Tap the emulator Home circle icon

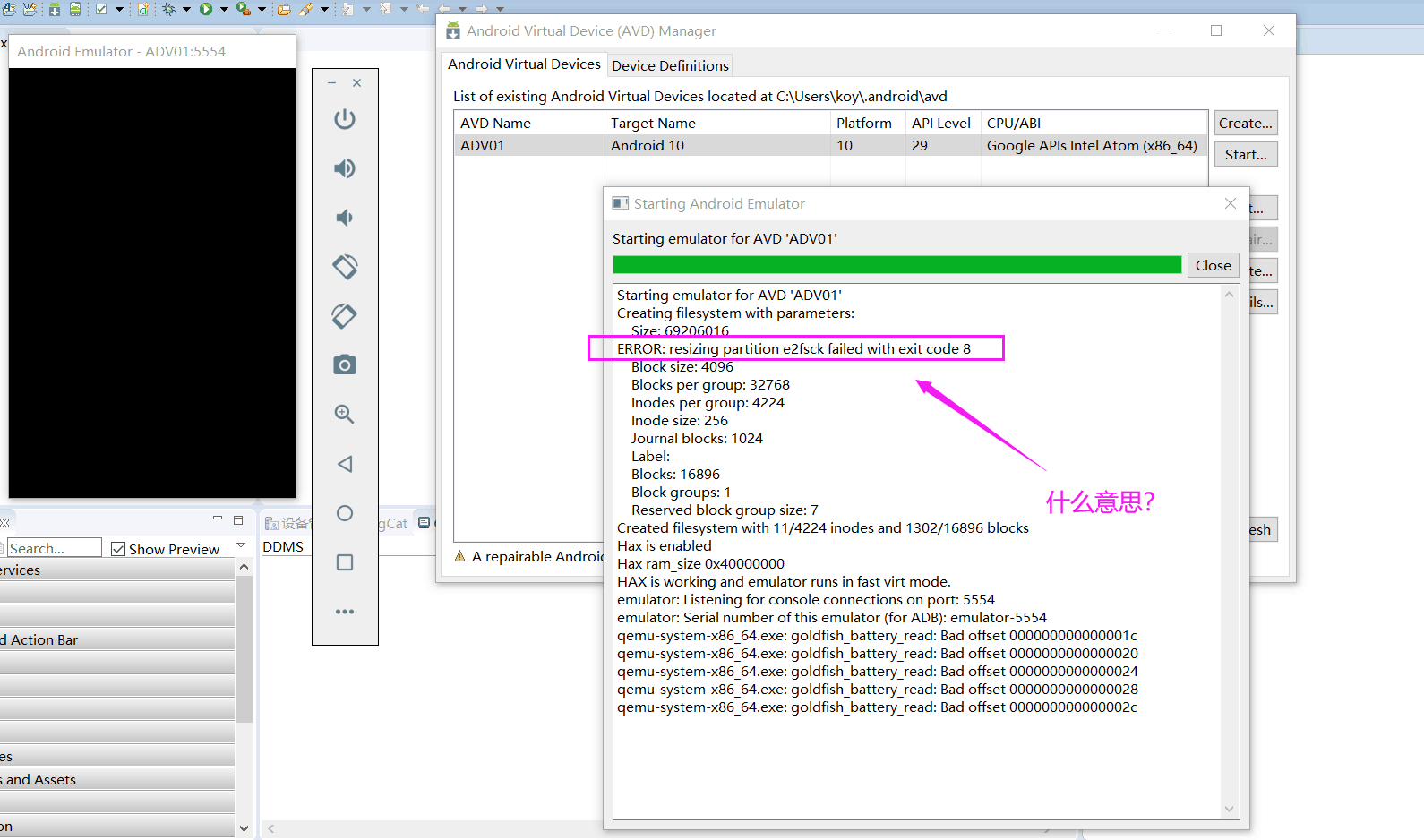[345, 513]
